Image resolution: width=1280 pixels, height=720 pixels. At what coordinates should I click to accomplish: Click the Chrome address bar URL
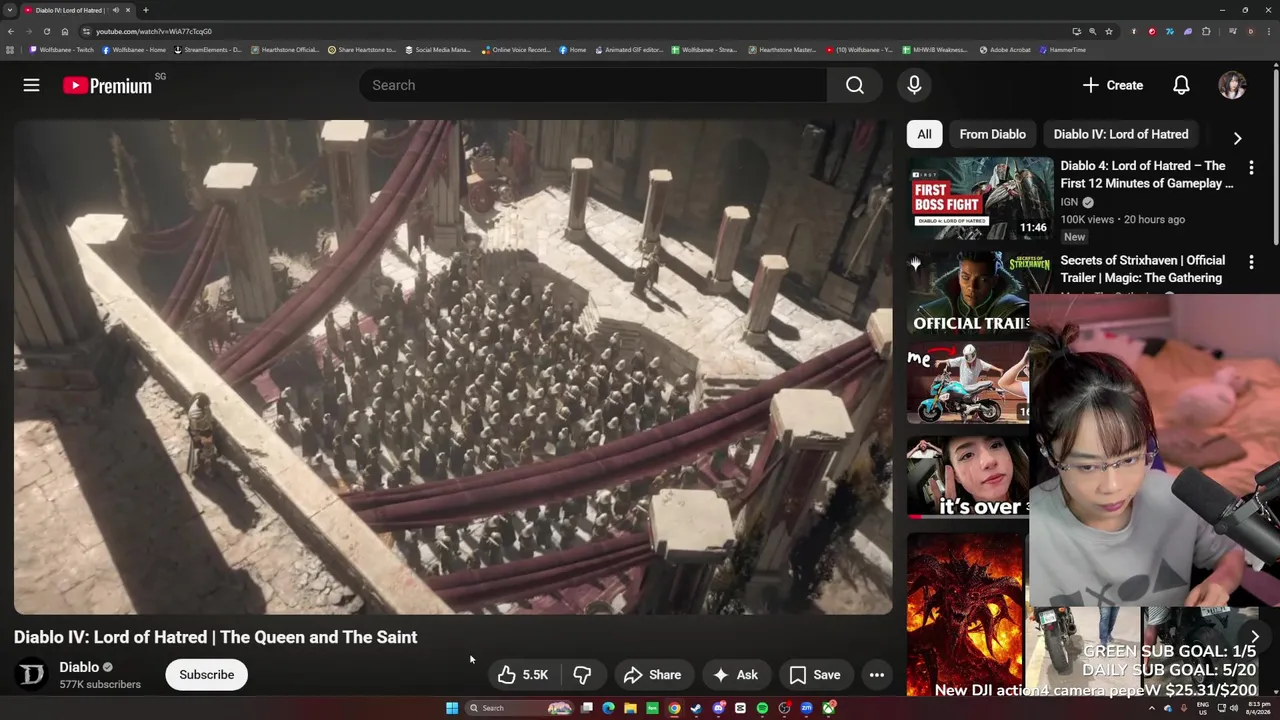(x=154, y=31)
